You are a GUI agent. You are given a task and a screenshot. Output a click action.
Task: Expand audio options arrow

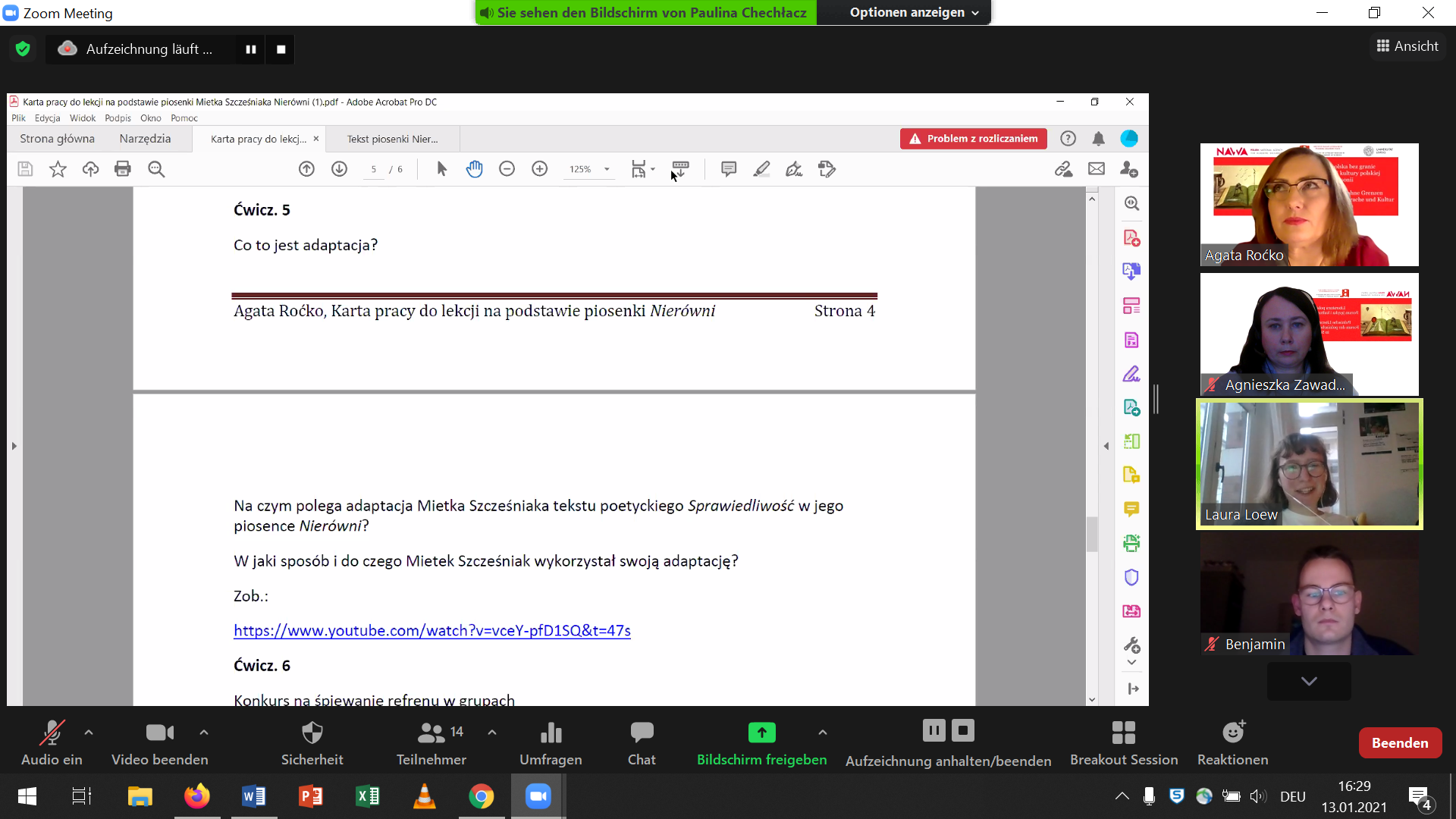click(x=89, y=733)
